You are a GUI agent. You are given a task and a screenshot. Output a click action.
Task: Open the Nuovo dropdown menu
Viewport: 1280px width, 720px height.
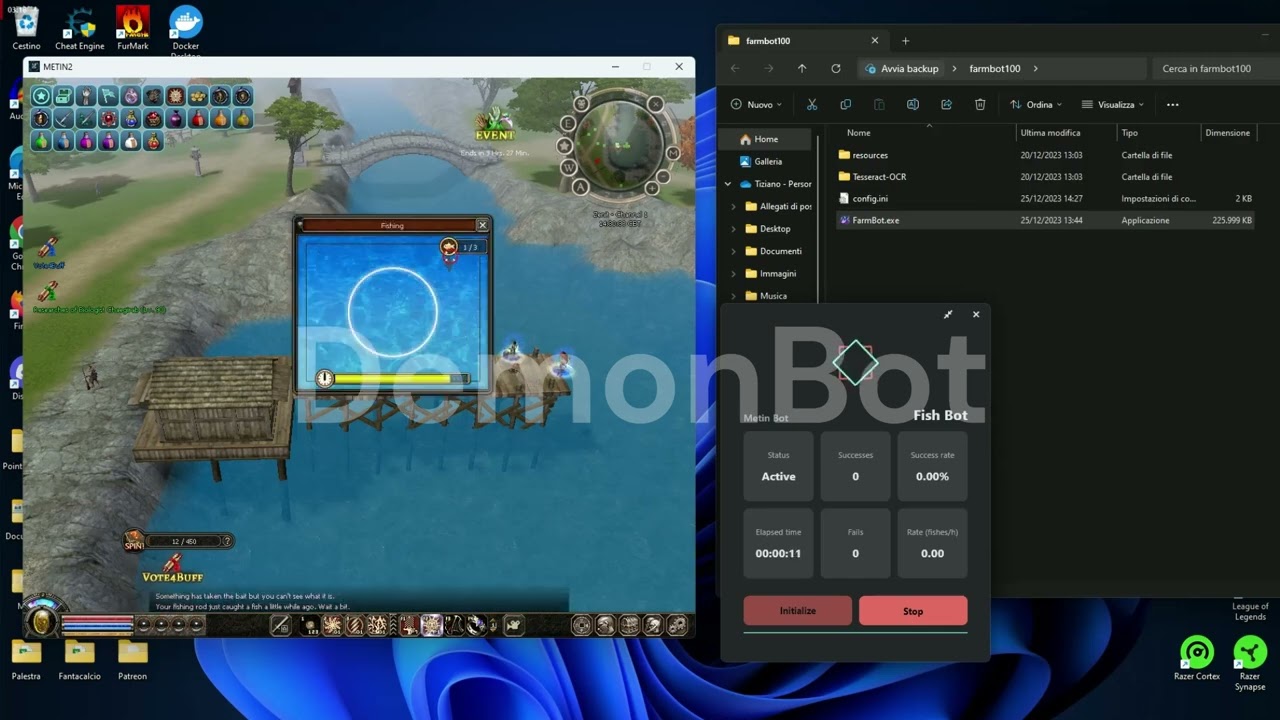tap(757, 104)
